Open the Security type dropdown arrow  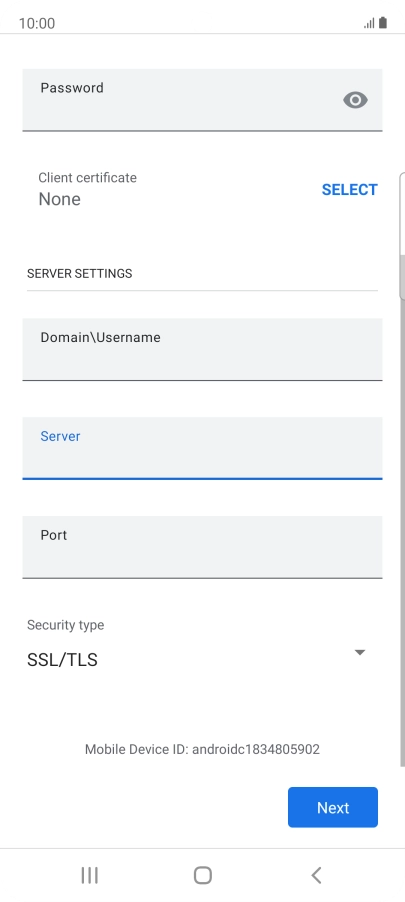click(x=360, y=652)
